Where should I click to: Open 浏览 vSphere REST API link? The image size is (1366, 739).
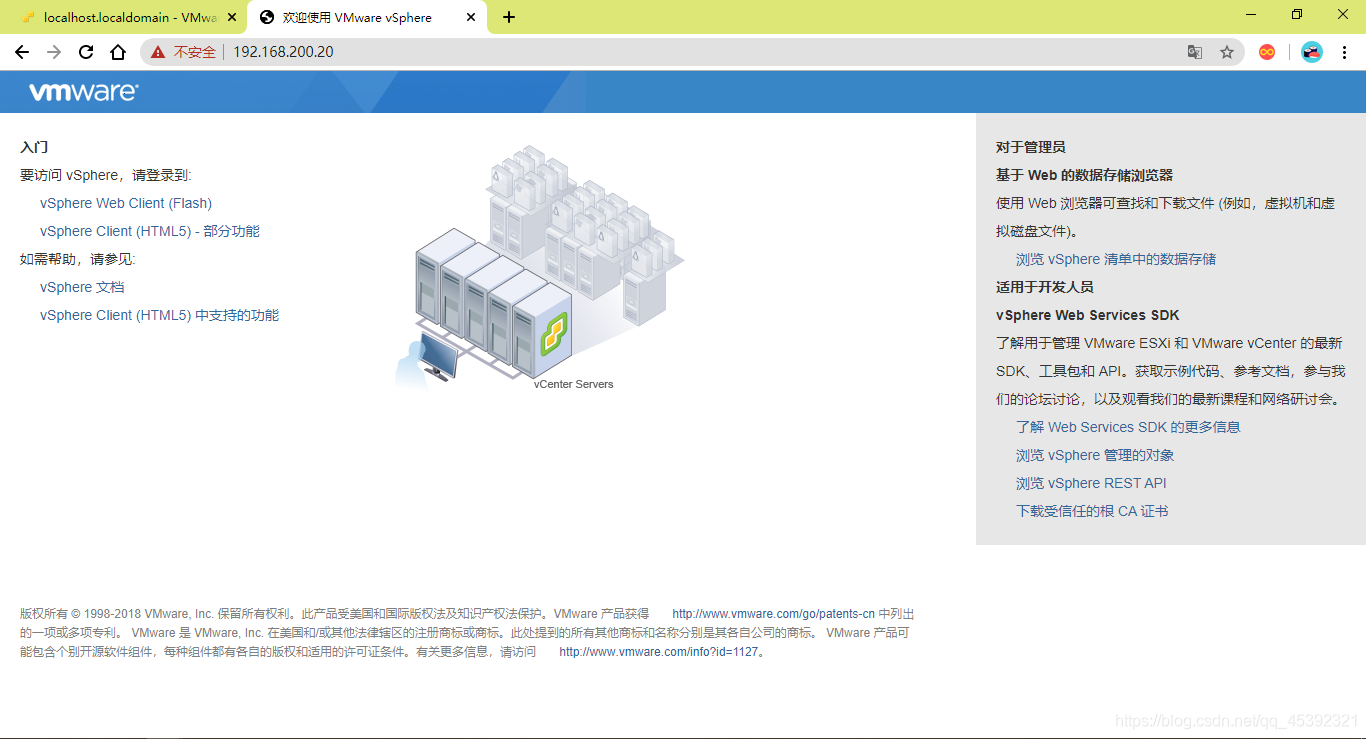(x=1091, y=483)
